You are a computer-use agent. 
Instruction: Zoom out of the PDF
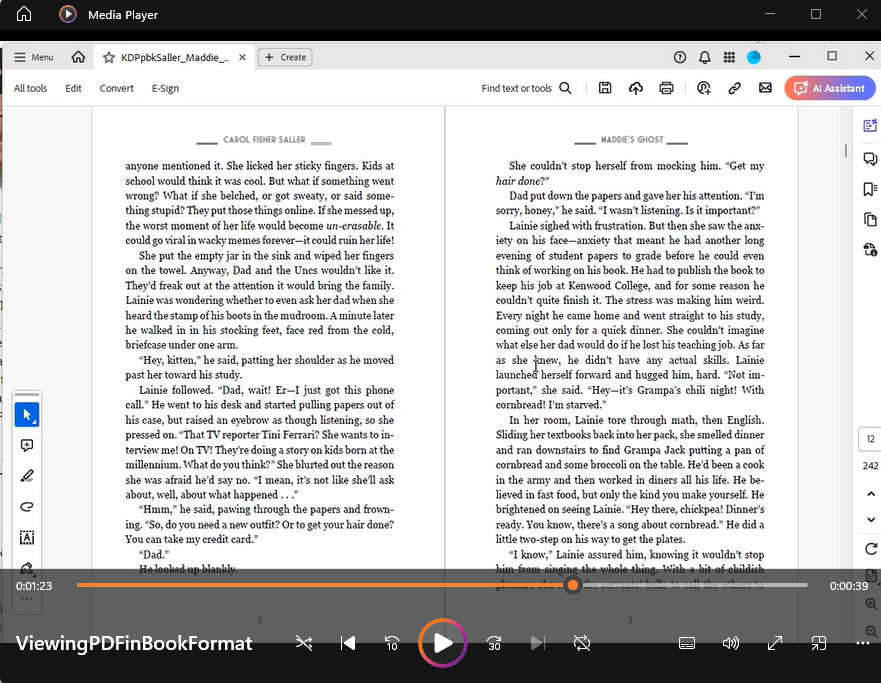871,631
